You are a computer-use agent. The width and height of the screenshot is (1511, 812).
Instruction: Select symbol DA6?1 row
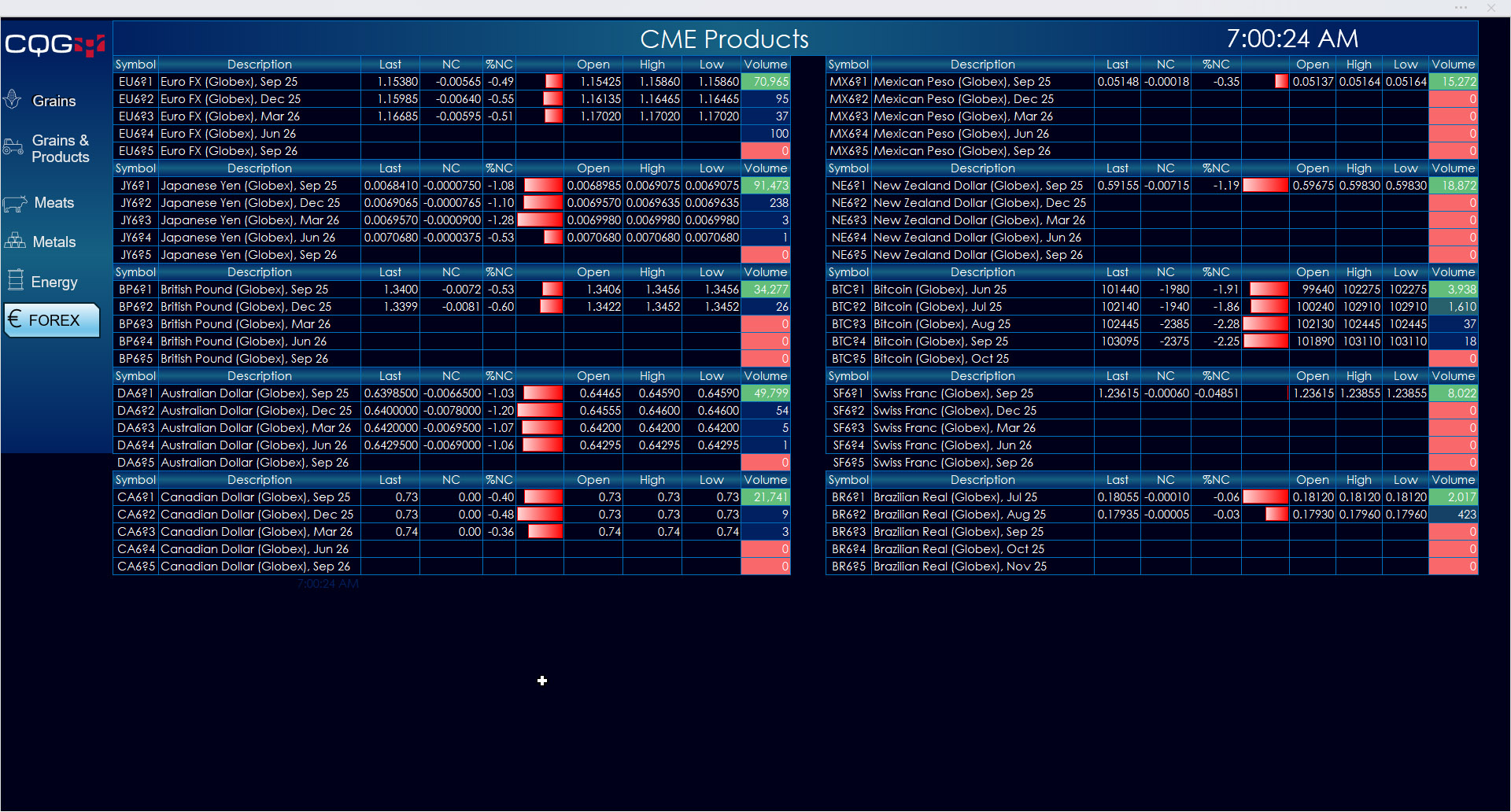pyautogui.click(x=135, y=393)
